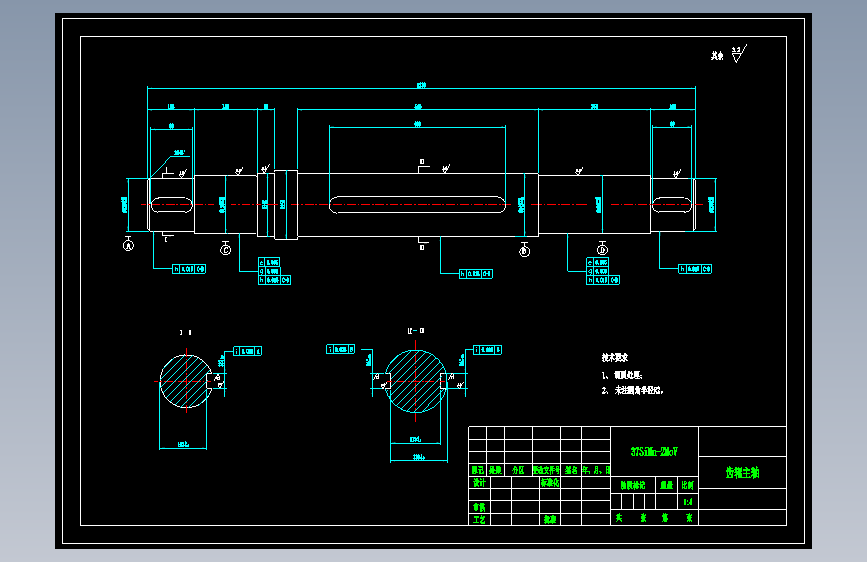Select tolerance frame left of right cross-section
Viewport: 867px width, 562px height.
(341, 349)
